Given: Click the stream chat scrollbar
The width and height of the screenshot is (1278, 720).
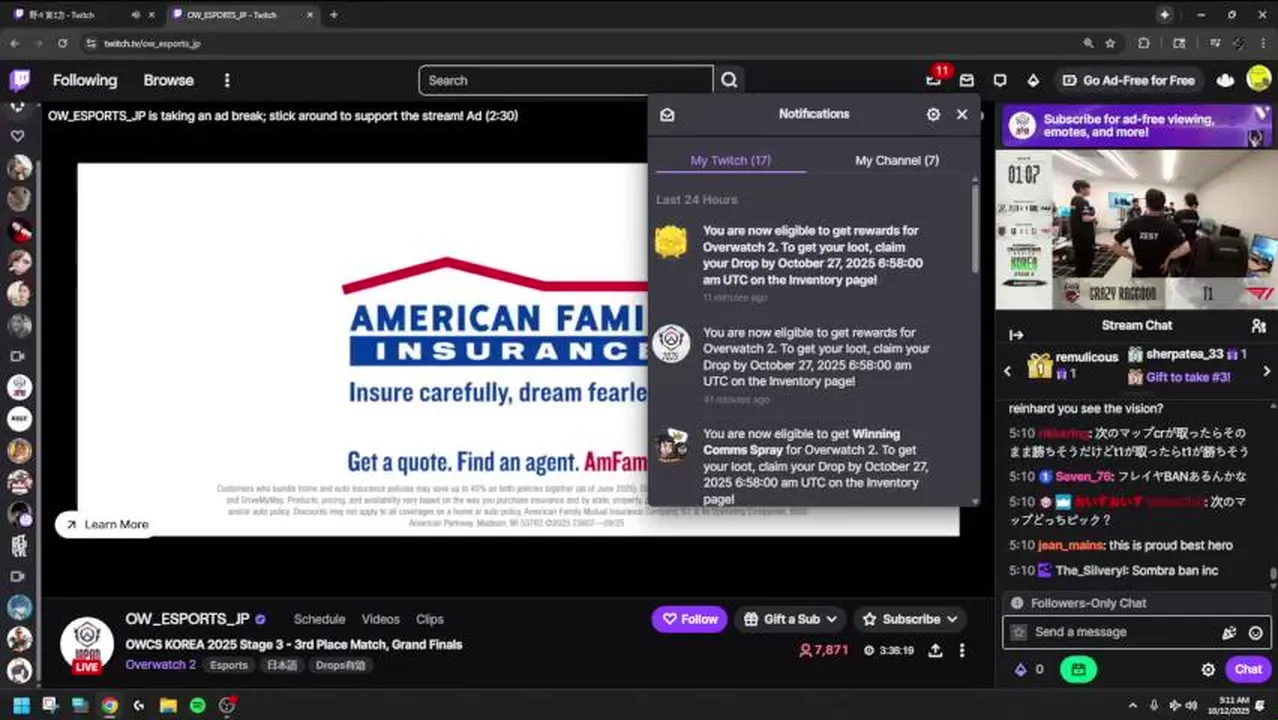Looking at the screenshot, I should [1272, 574].
